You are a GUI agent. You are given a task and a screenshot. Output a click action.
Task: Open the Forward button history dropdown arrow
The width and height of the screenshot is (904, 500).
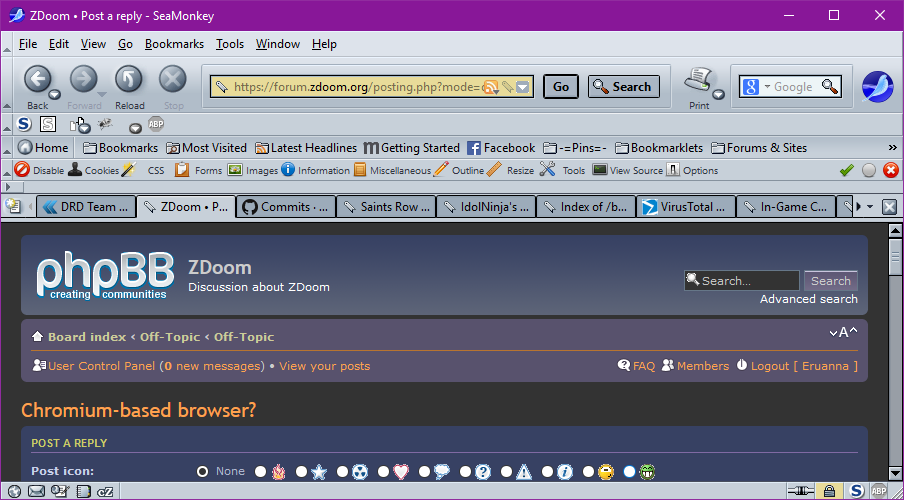coord(101,95)
